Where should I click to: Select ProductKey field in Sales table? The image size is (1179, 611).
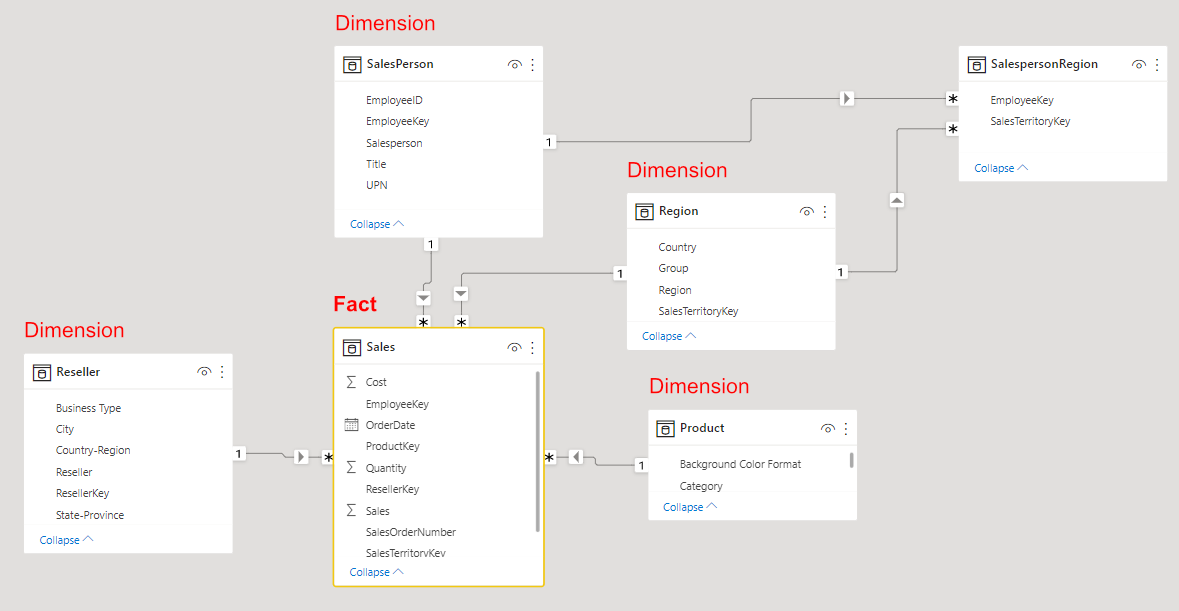click(392, 446)
